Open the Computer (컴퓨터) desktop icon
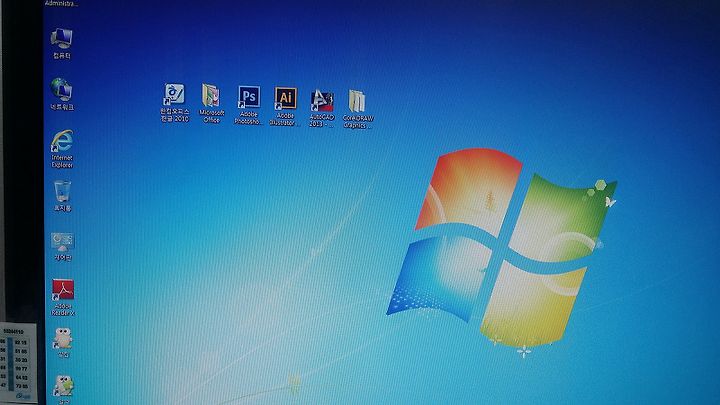 click(62, 43)
